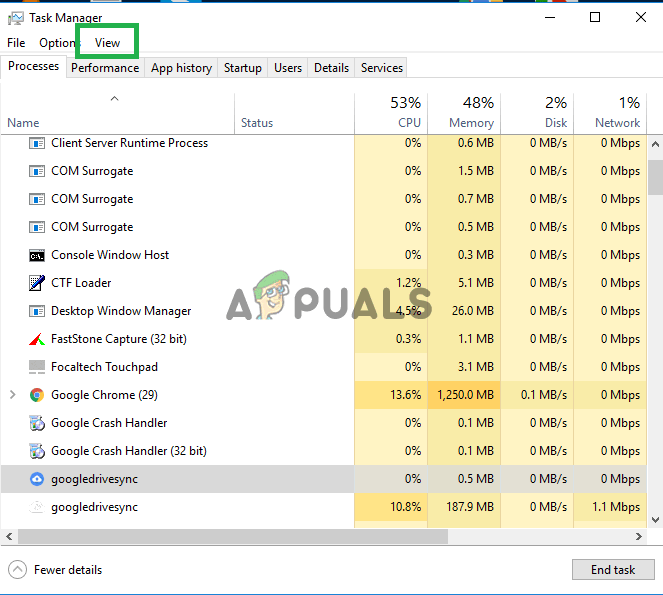
Task: Click the horizontal scrollbar left arrow
Action: [x=9, y=536]
